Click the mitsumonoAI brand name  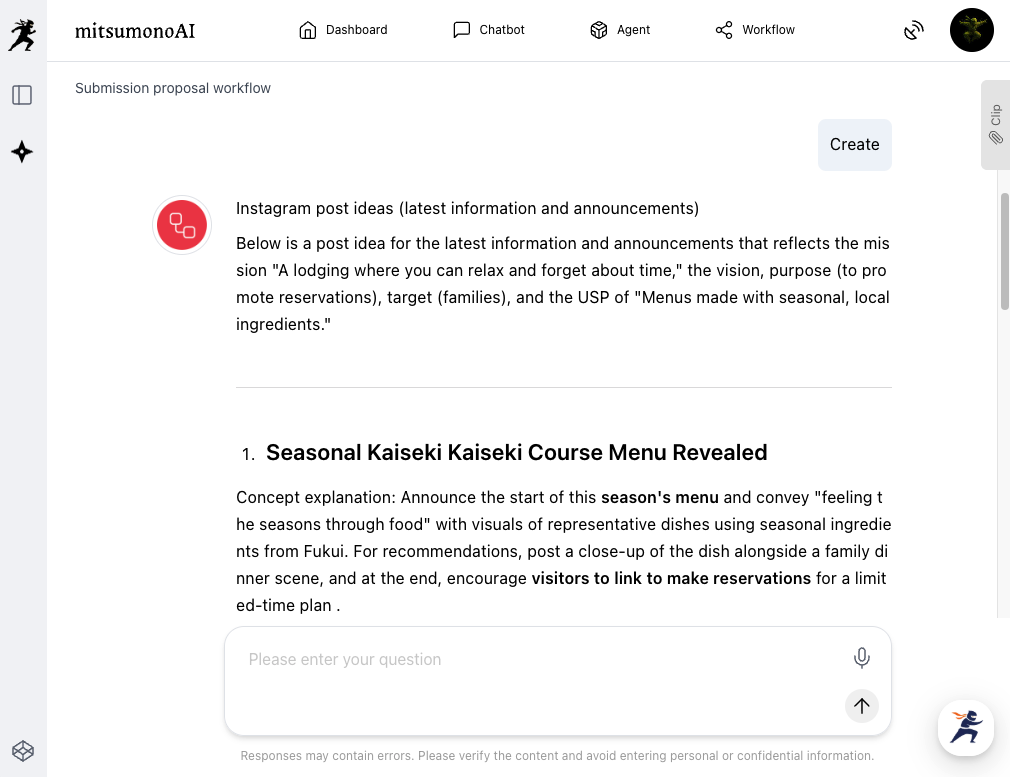(135, 31)
